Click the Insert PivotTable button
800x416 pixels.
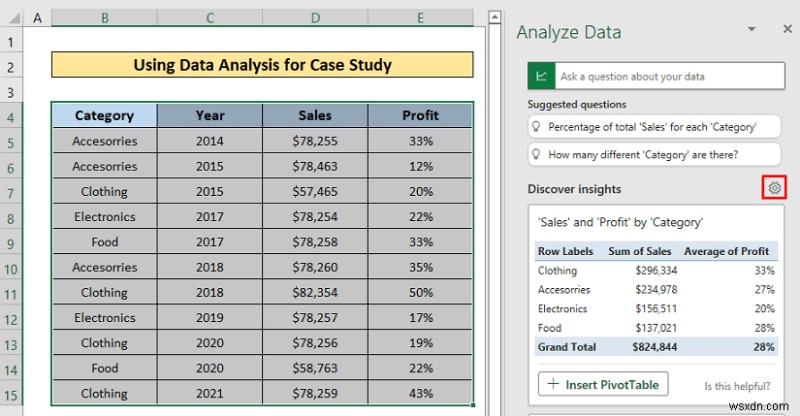602,384
